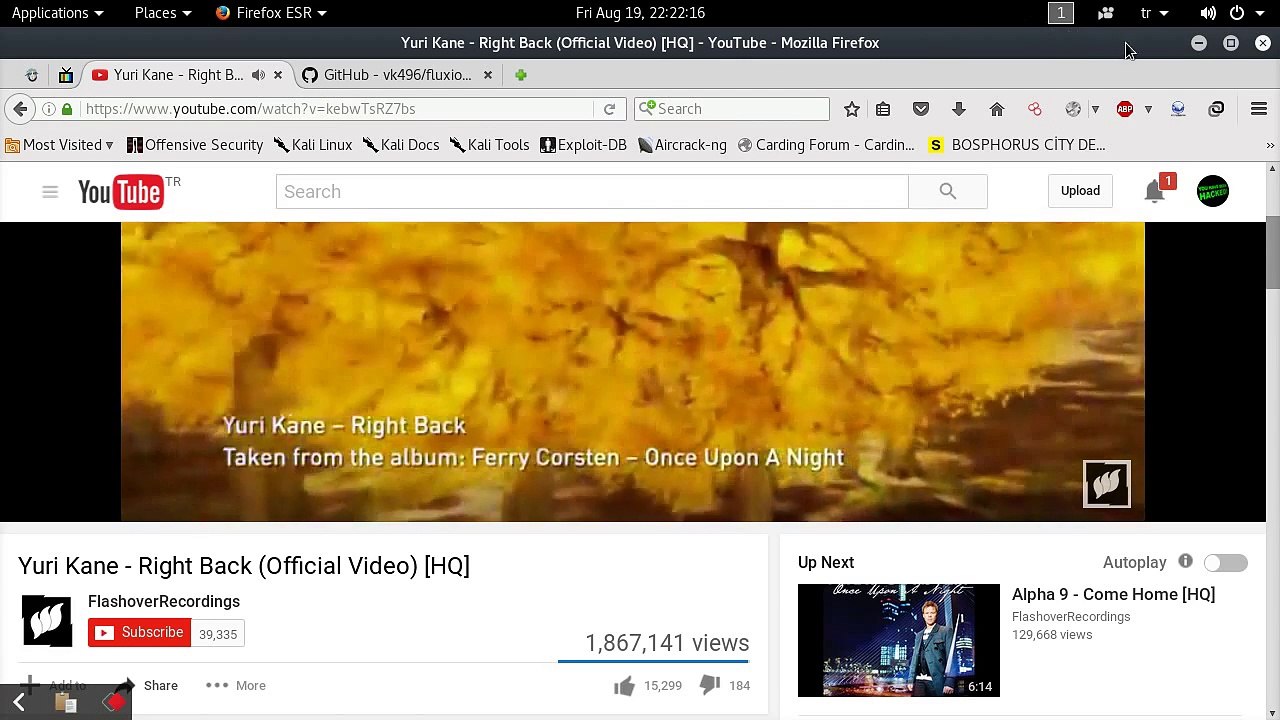Open FlashoverRecordings channel name link

pos(164,602)
